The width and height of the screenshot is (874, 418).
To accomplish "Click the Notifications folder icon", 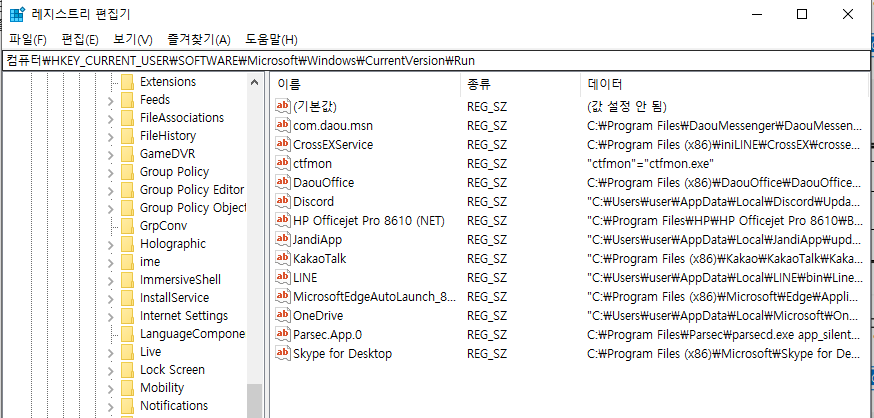I will click(128, 406).
